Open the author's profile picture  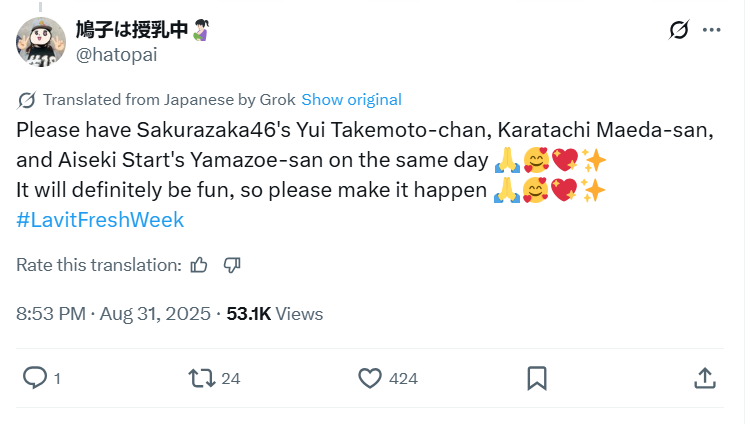click(41, 41)
